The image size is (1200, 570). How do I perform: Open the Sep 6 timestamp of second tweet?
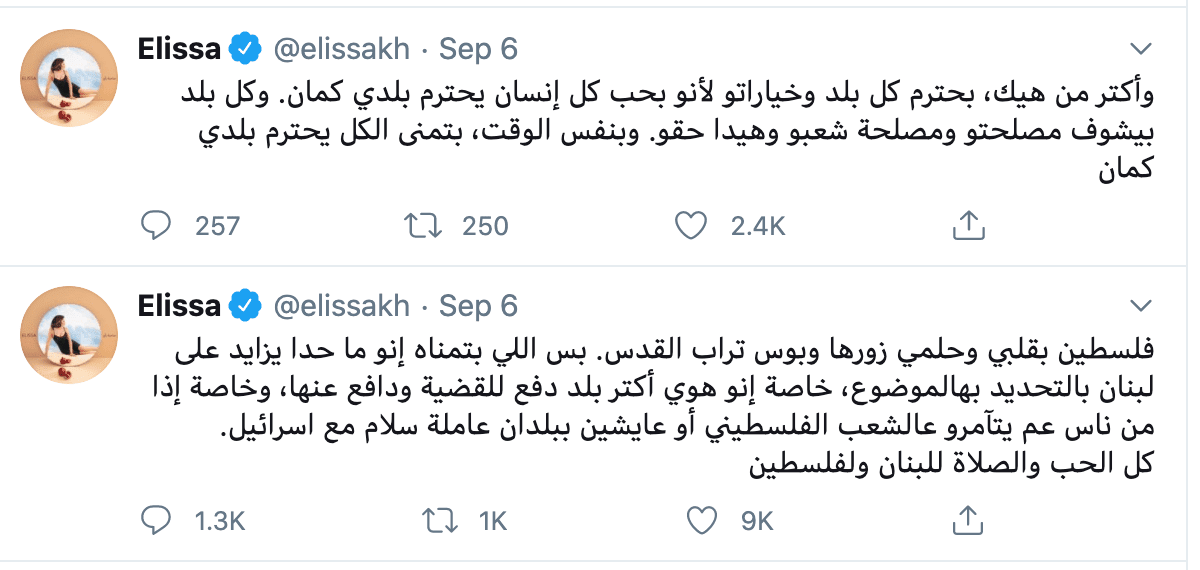479,305
